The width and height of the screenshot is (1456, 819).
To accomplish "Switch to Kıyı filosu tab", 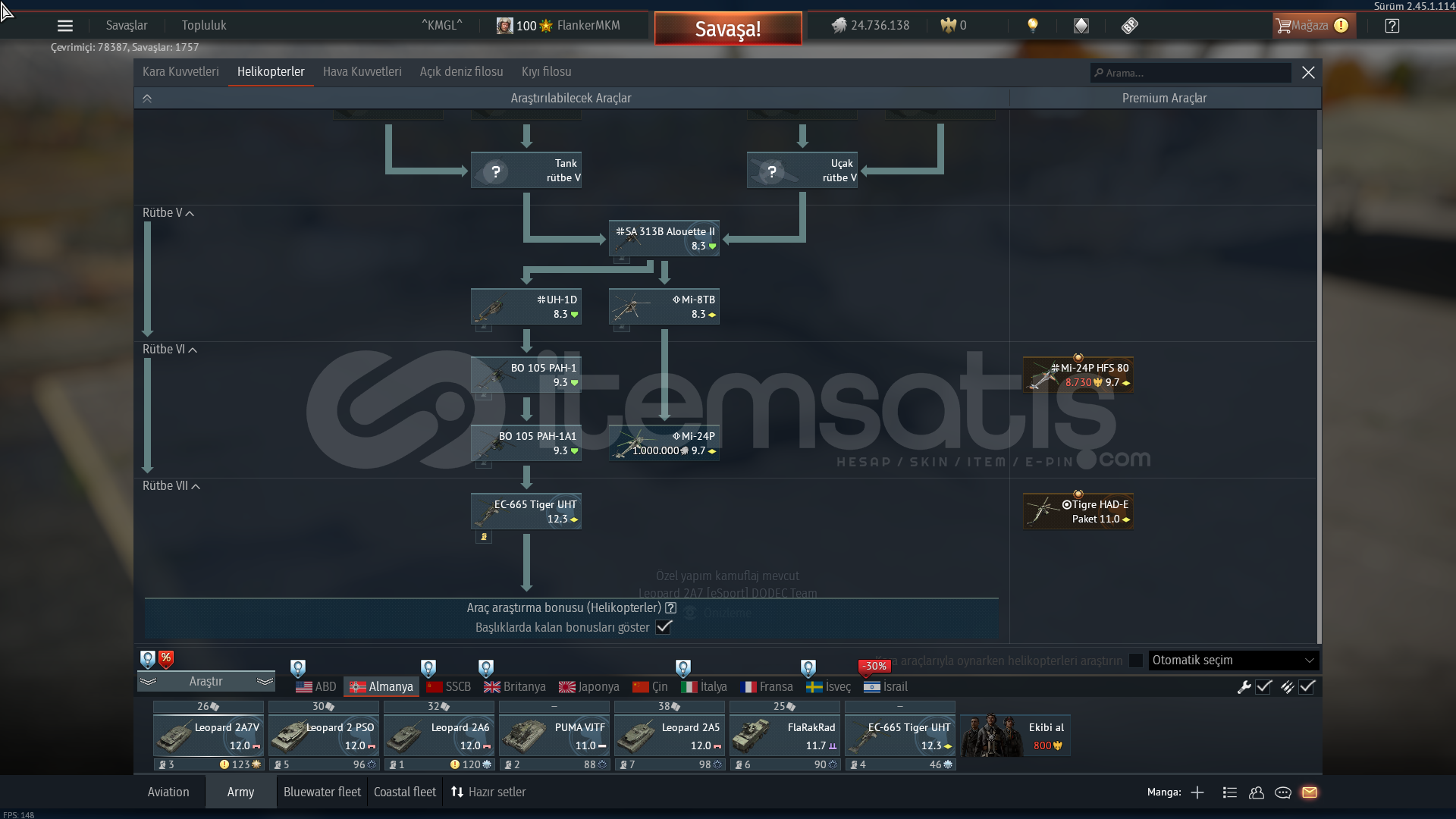I will pyautogui.click(x=547, y=72).
